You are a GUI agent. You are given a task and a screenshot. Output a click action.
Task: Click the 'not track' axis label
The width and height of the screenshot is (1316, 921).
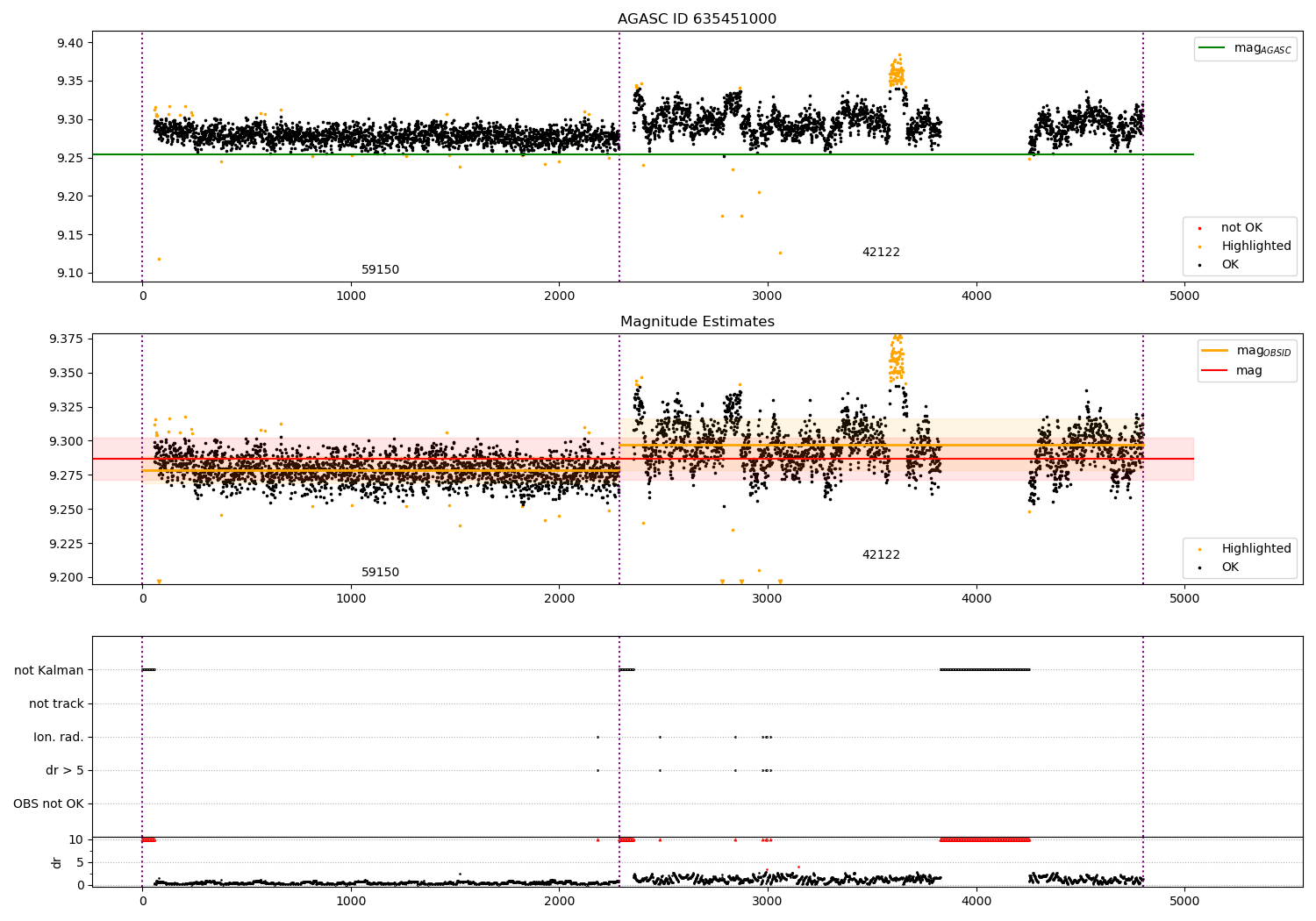[x=56, y=704]
